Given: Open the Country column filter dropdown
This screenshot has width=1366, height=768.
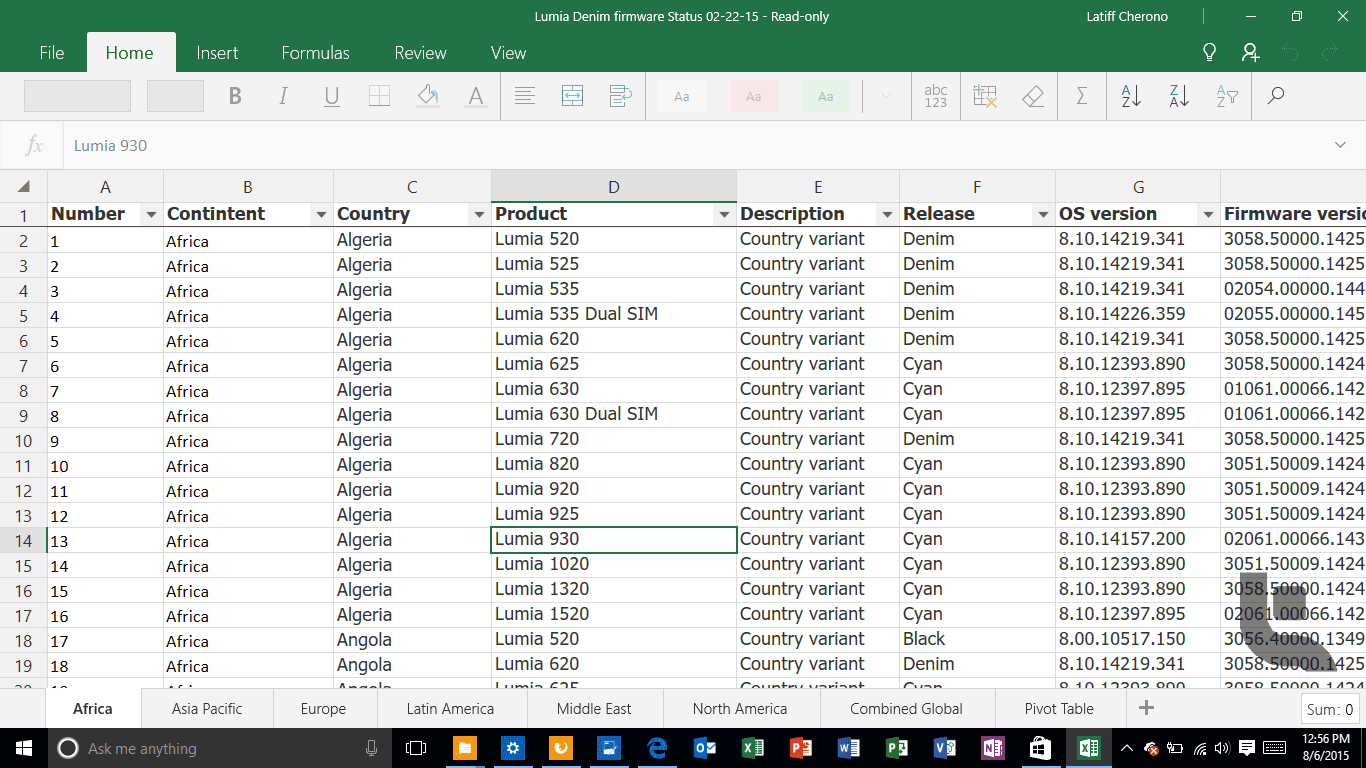Looking at the screenshot, I should tap(479, 215).
